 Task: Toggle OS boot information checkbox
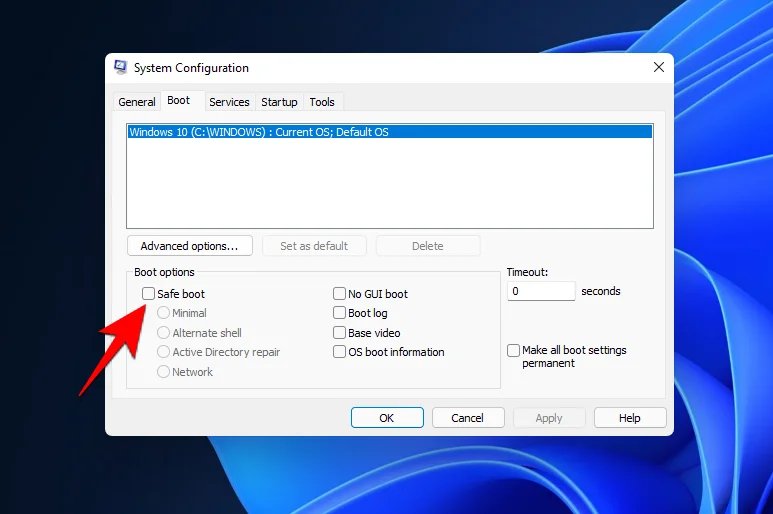339,352
